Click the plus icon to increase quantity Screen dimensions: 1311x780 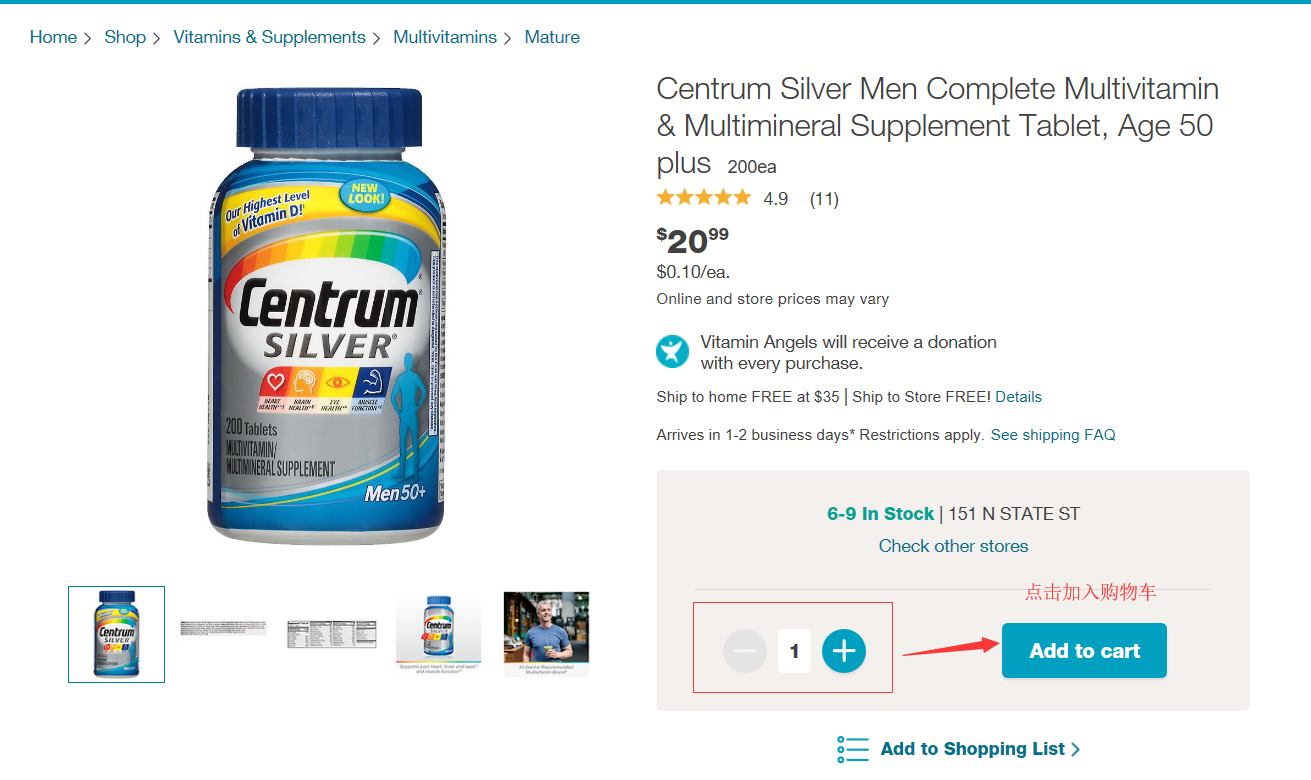(844, 651)
